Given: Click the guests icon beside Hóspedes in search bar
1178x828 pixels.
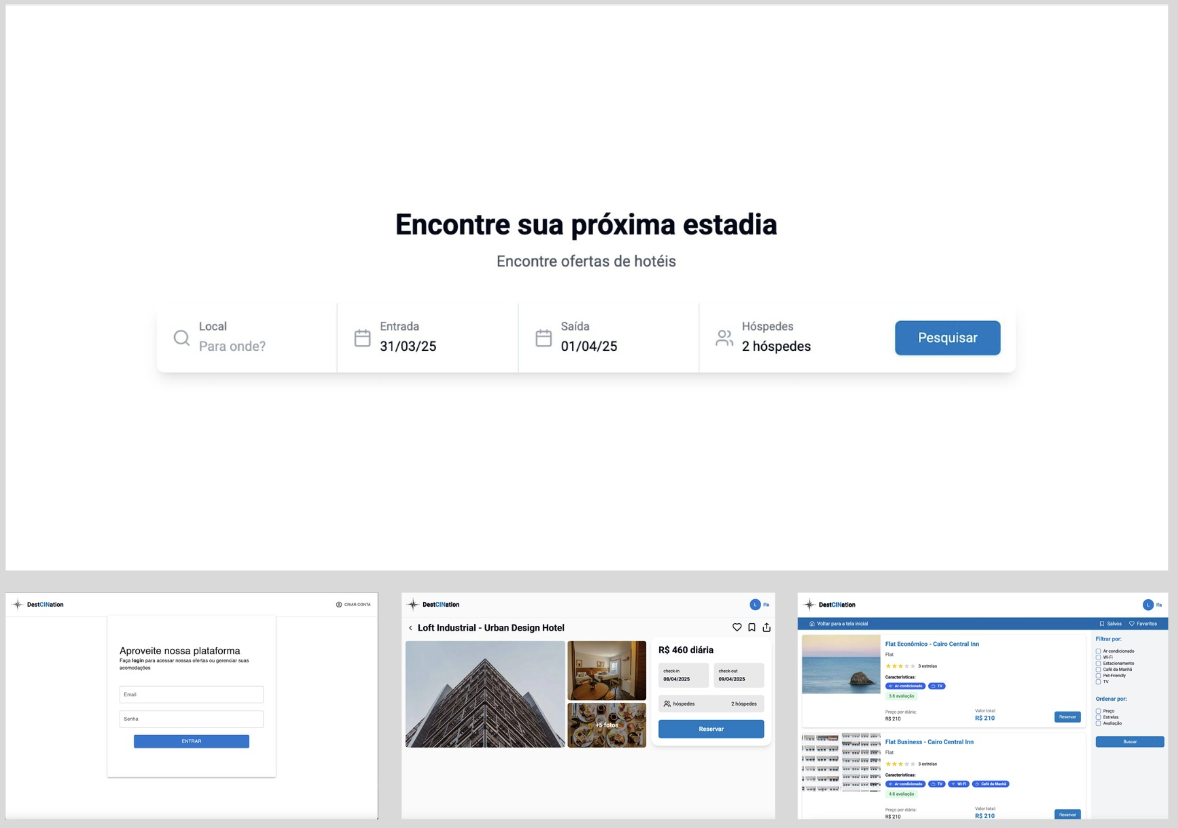Looking at the screenshot, I should click(x=724, y=337).
